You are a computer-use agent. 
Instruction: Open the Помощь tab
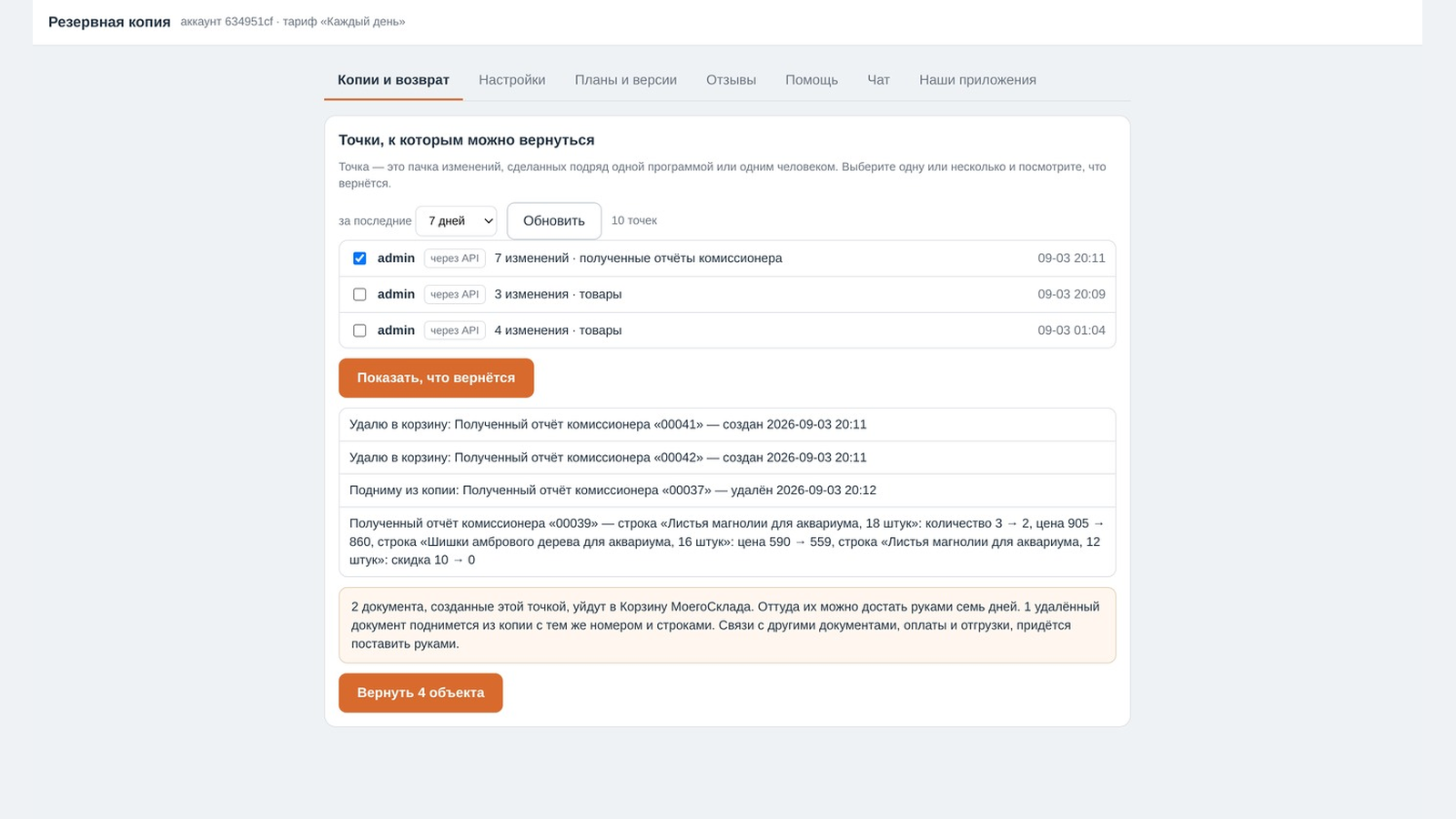point(812,80)
